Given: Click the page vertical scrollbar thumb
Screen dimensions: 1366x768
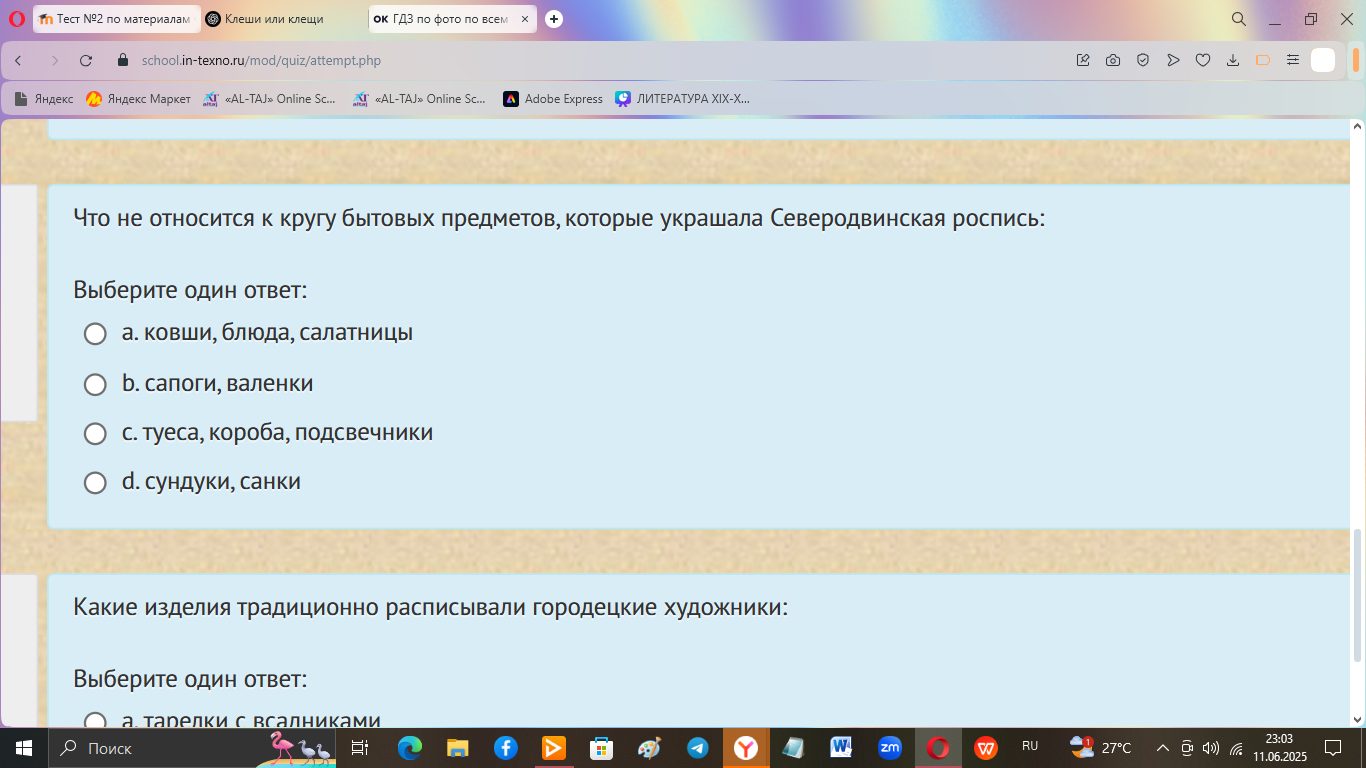Looking at the screenshot, I should [1357, 595].
